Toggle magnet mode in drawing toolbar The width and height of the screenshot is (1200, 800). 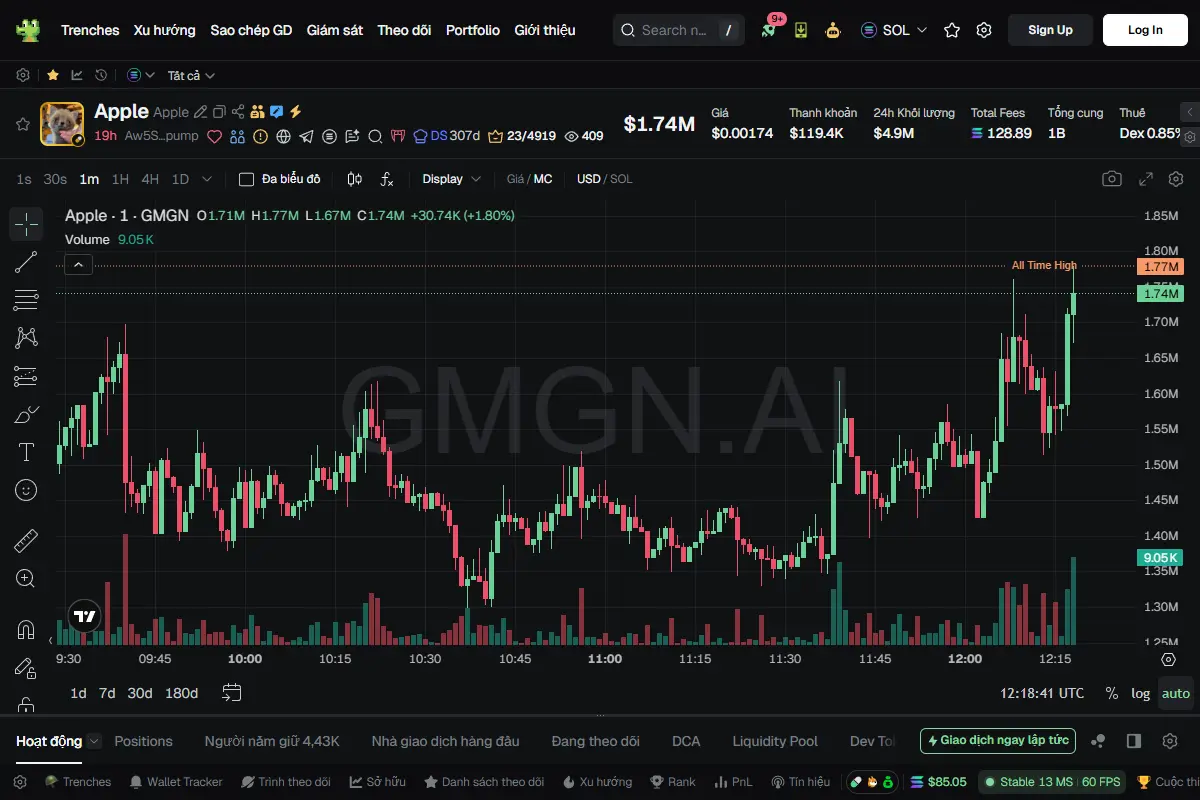point(26,630)
